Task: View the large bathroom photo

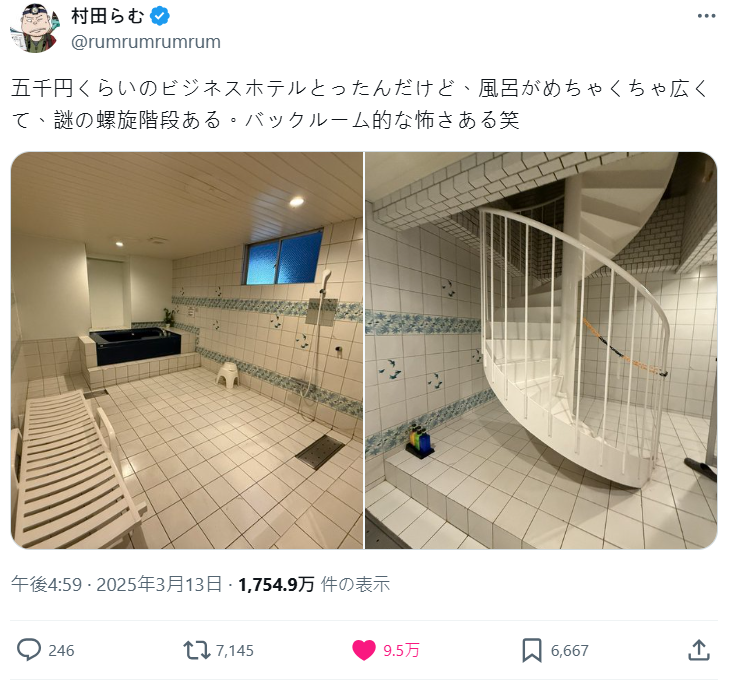Action: point(187,350)
